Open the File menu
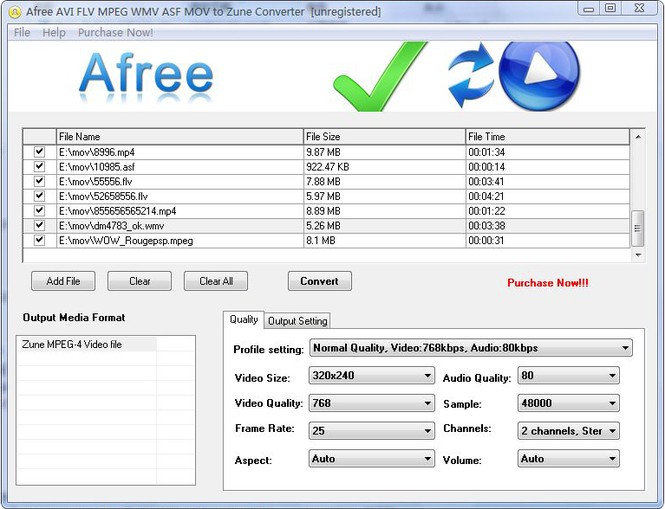 pyautogui.click(x=22, y=33)
